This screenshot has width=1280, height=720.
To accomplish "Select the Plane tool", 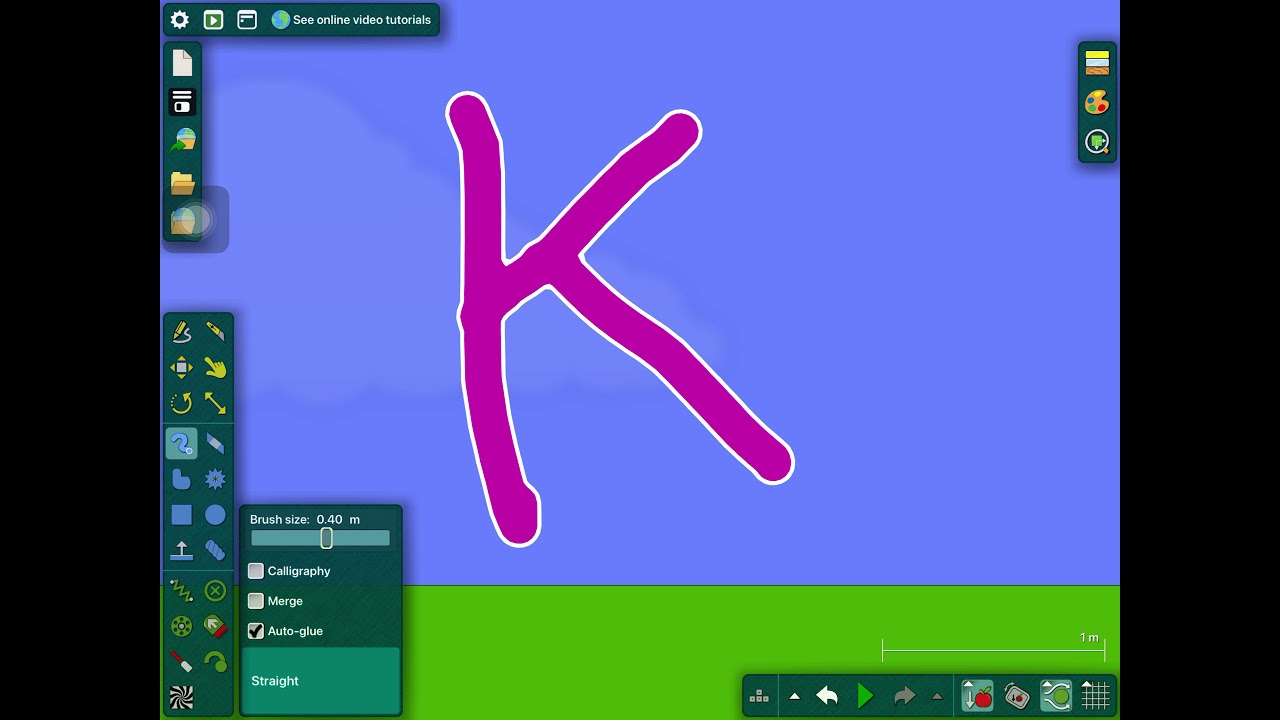I will click(181, 550).
